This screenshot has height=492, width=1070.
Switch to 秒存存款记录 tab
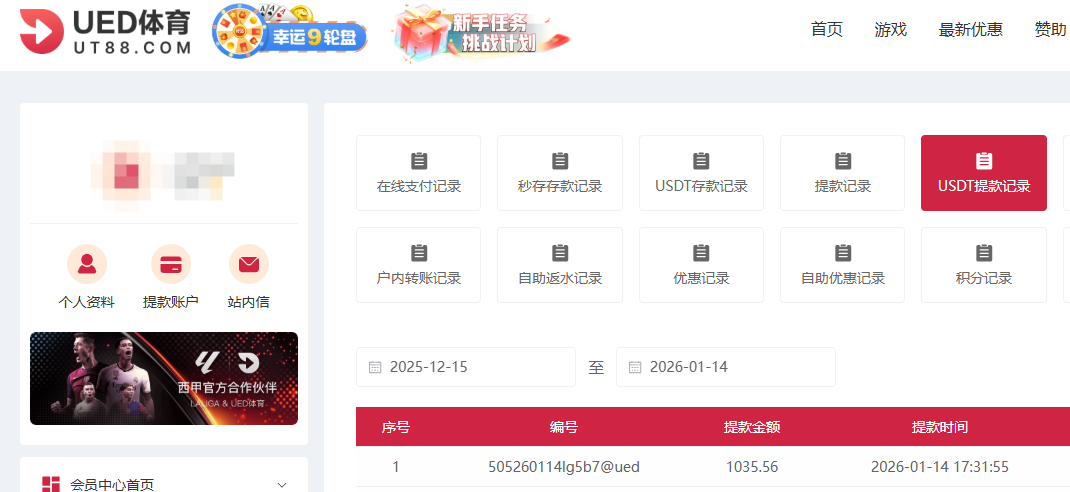559,173
